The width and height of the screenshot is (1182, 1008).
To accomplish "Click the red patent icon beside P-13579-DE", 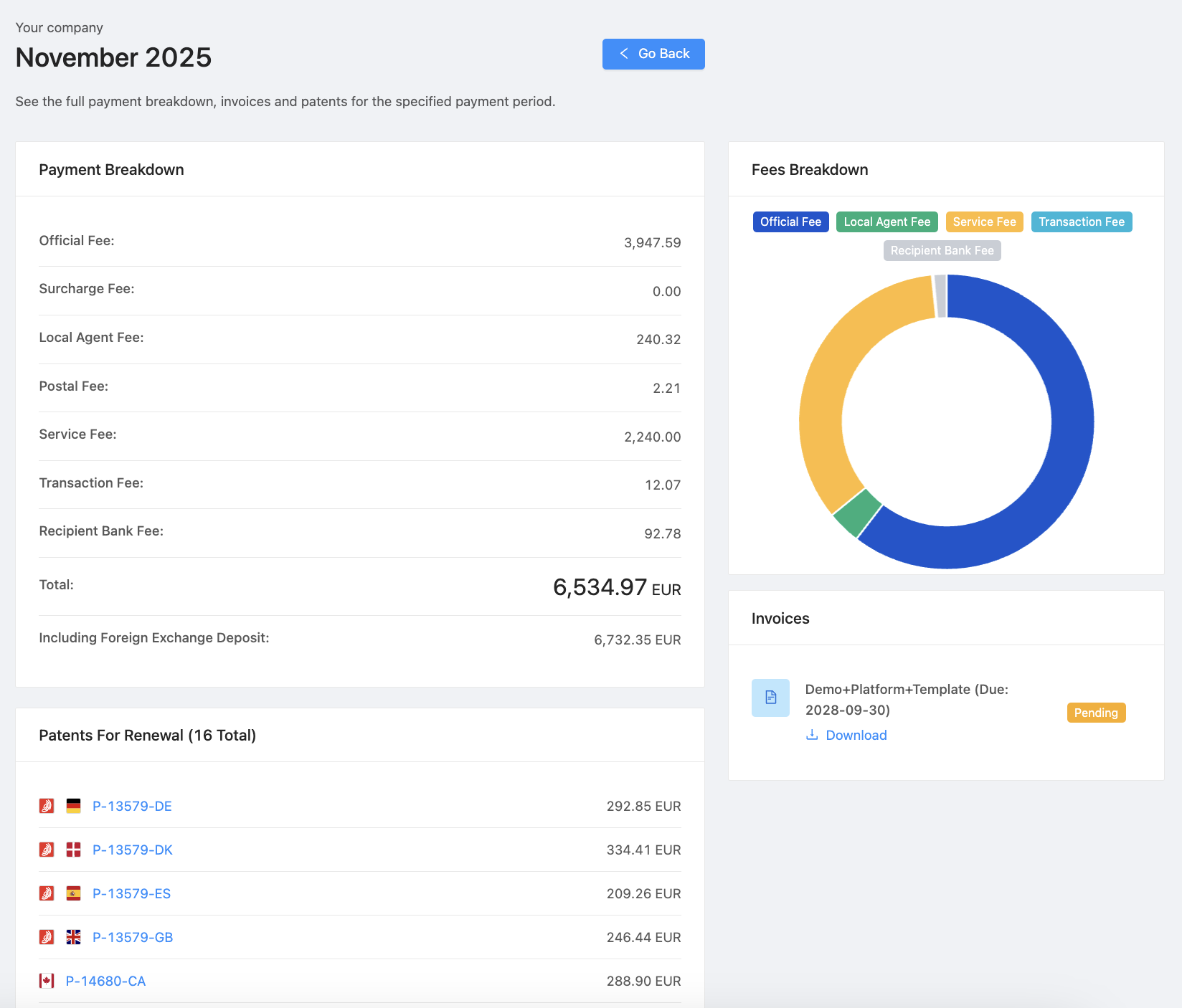I will (x=46, y=806).
